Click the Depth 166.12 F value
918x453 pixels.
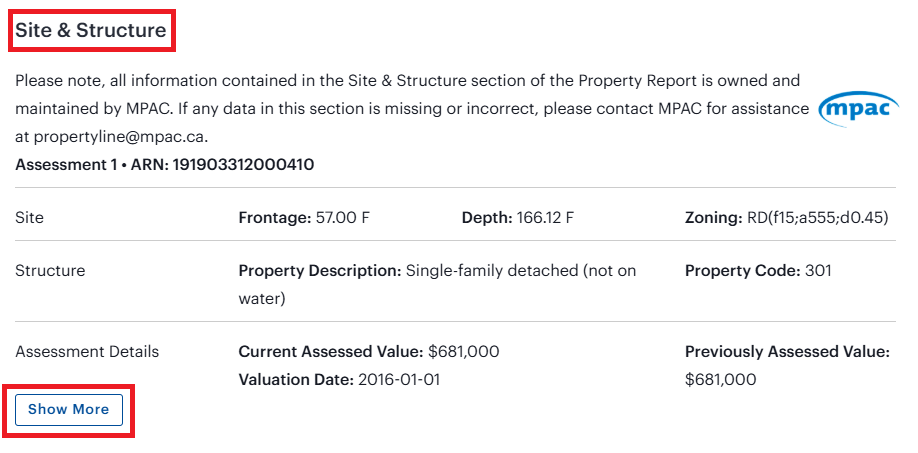coord(545,217)
